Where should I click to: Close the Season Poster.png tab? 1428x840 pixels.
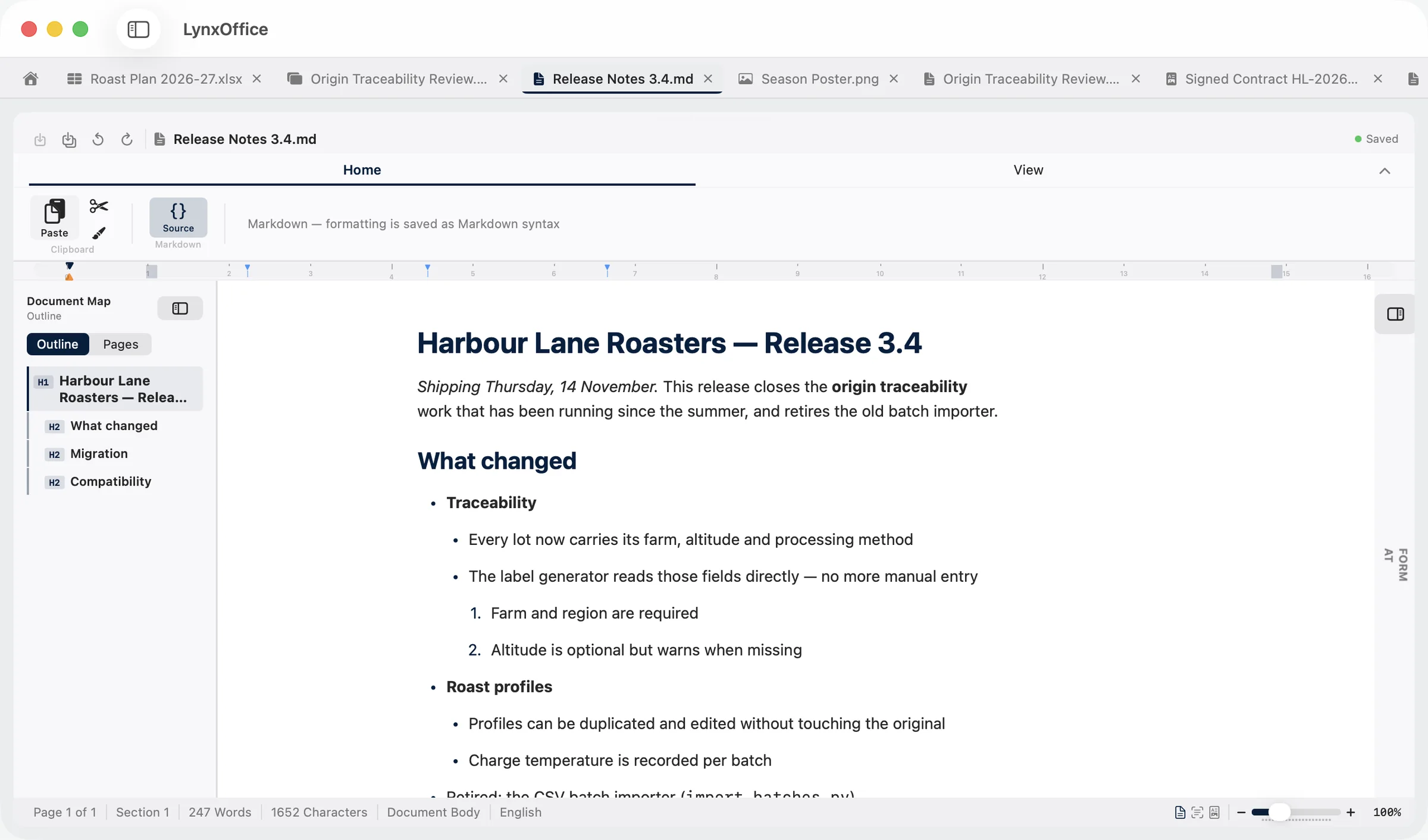pyautogui.click(x=894, y=79)
